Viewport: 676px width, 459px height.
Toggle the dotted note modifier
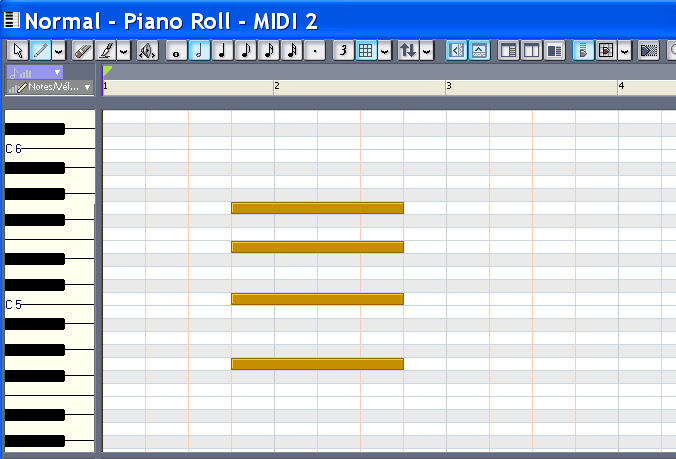(x=315, y=50)
